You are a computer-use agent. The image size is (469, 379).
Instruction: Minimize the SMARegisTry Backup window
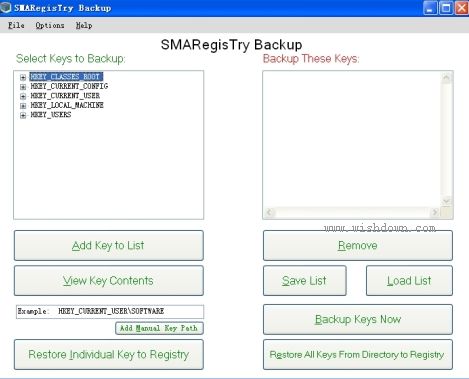[x=430, y=8]
